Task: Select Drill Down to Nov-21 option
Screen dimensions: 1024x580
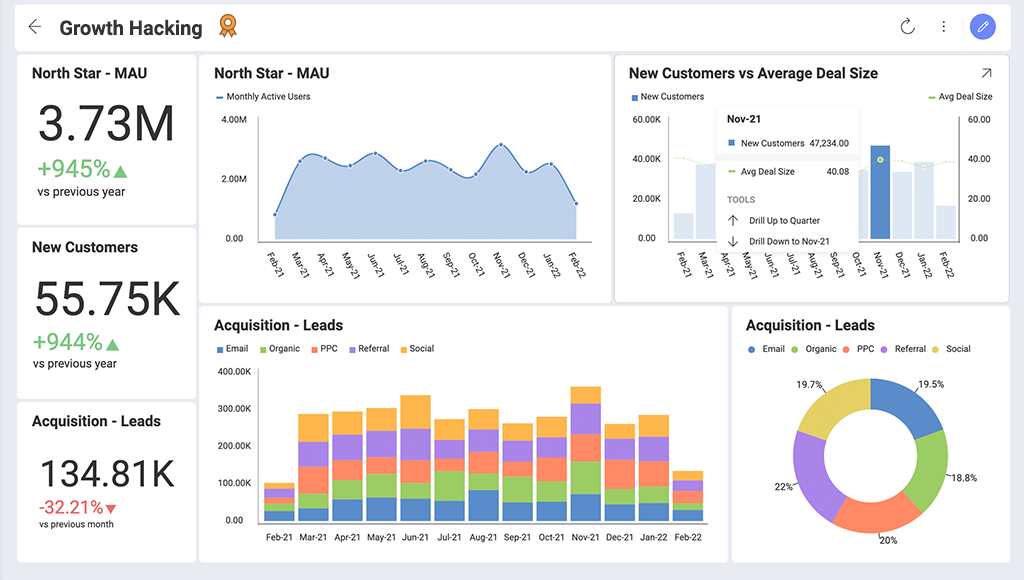Action: (789, 241)
